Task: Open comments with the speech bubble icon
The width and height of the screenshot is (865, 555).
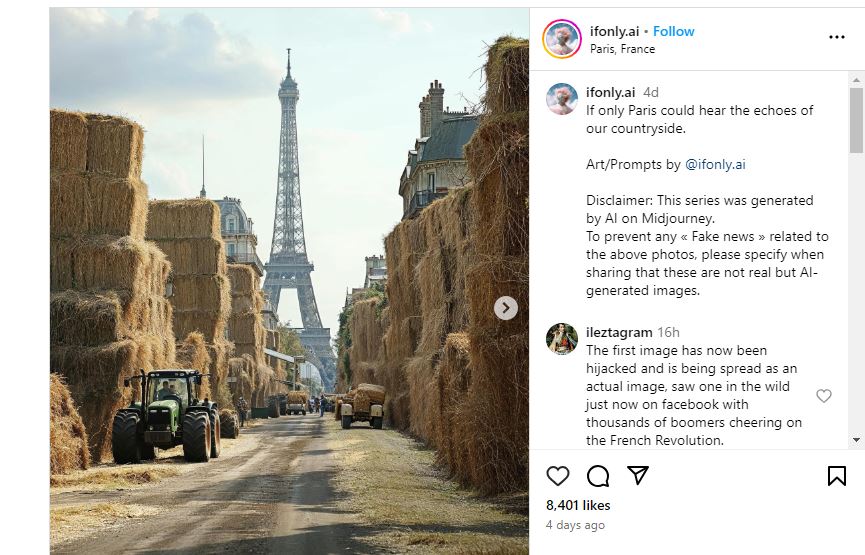Action: [598, 476]
